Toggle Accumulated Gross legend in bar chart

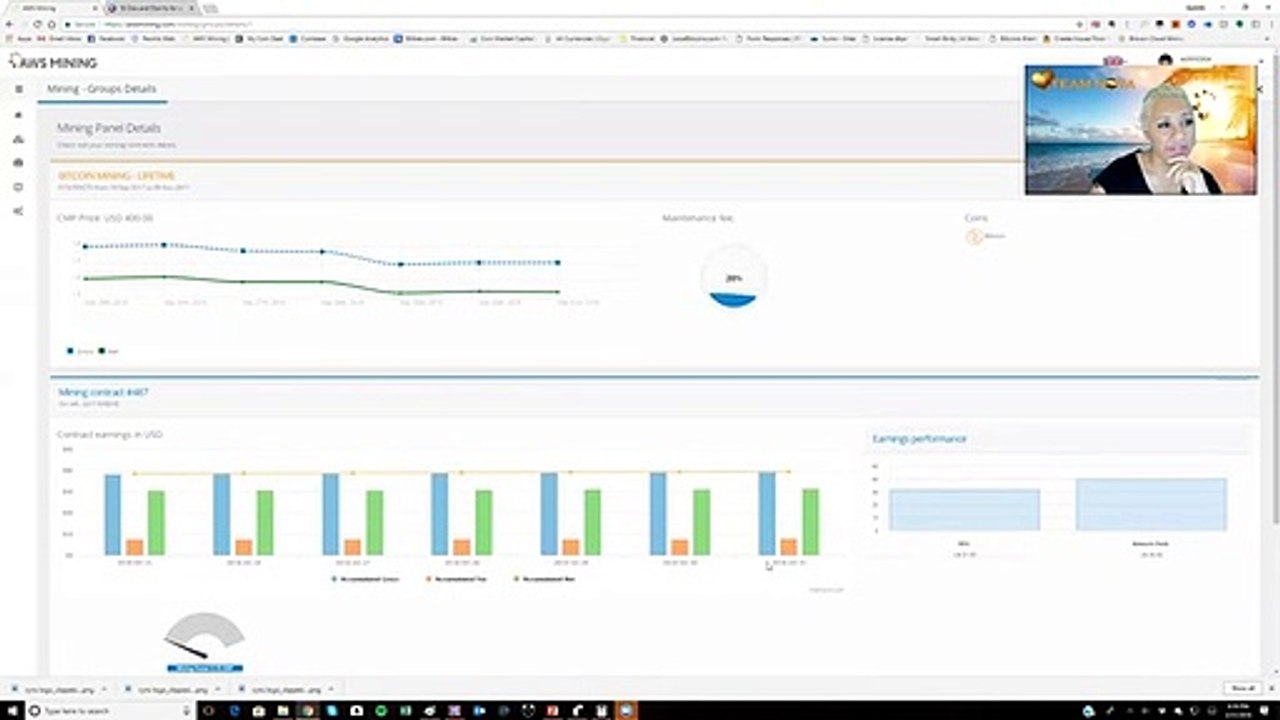pyautogui.click(x=366, y=579)
